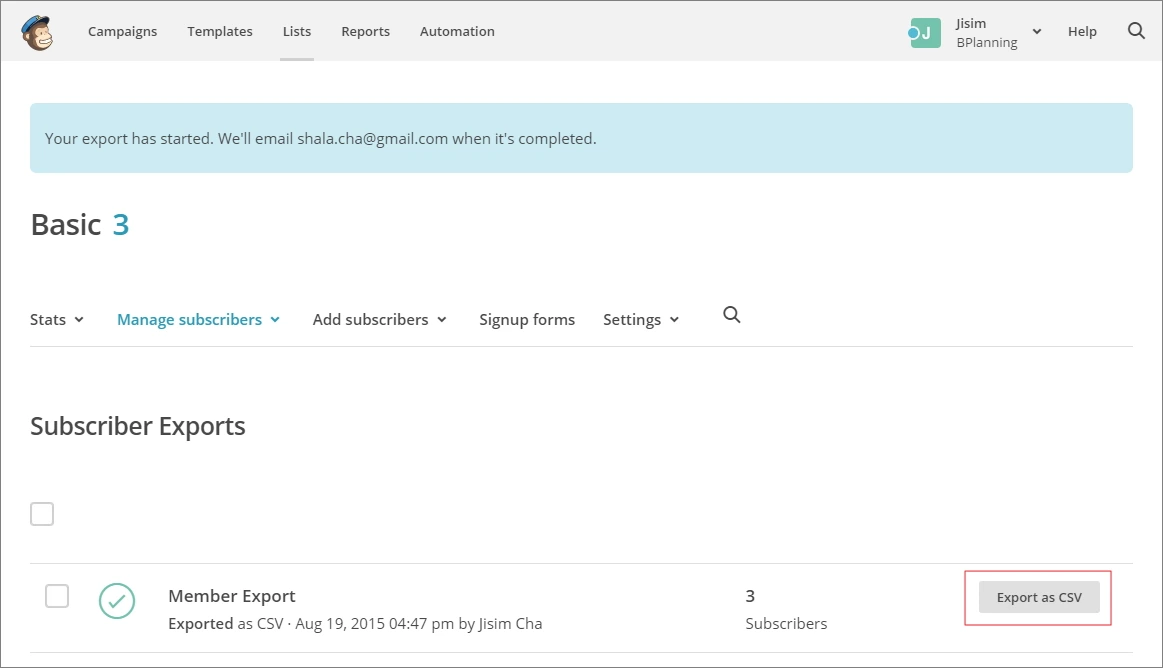Open the account switcher chevron next to Jisim
Image resolution: width=1163 pixels, height=668 pixels.
pos(1036,31)
